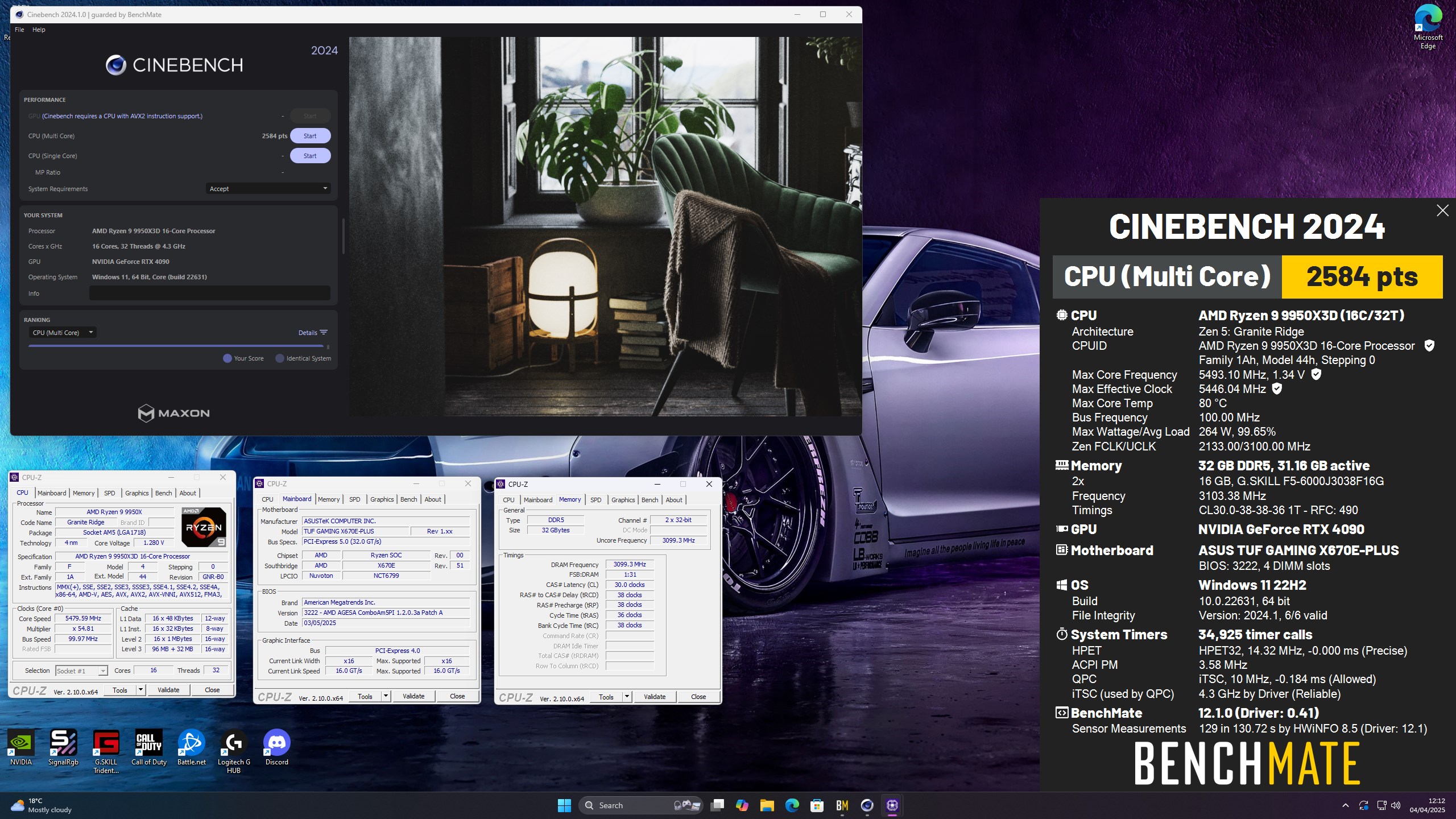The image size is (1456, 819).
Task: Open the Cinebench File menu
Action: [x=19, y=30]
